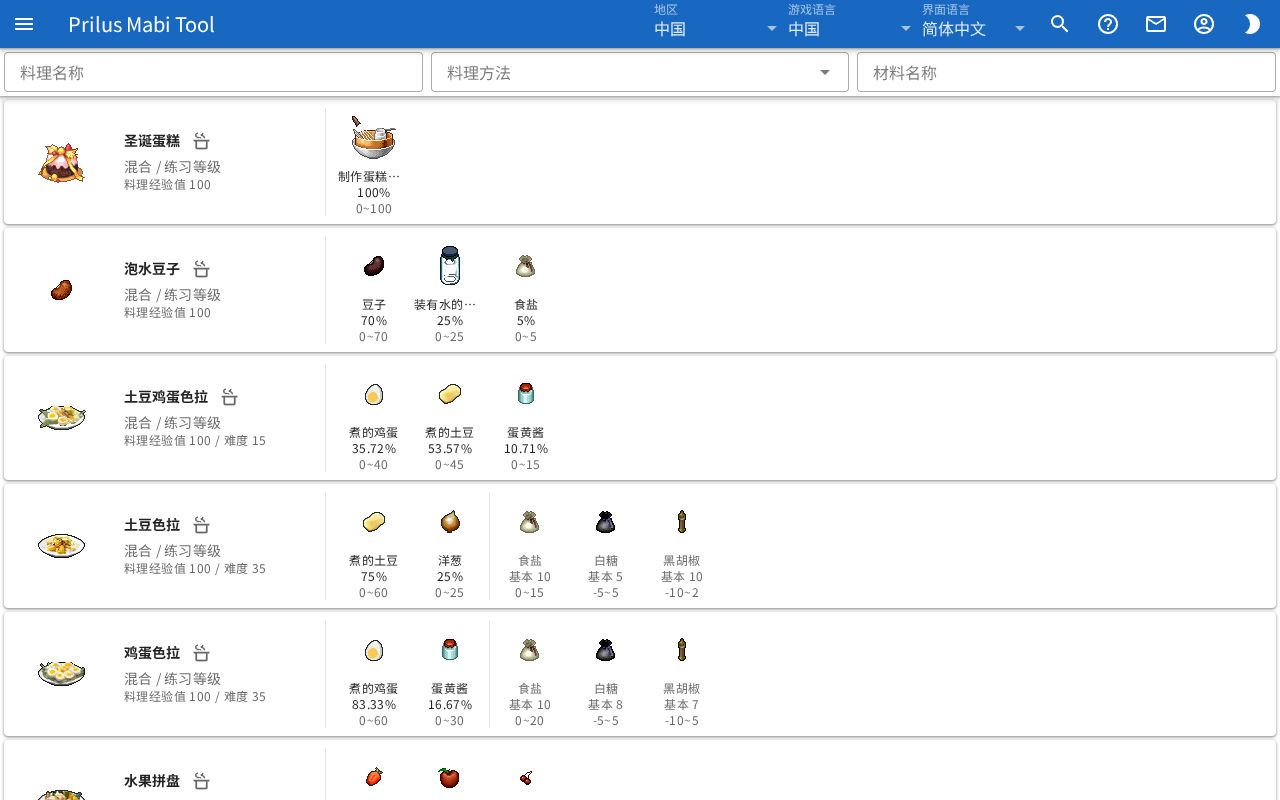Image resolution: width=1280 pixels, height=800 pixels.
Task: Click the 圣诞蛋糕 dish name text
Action: 152,141
